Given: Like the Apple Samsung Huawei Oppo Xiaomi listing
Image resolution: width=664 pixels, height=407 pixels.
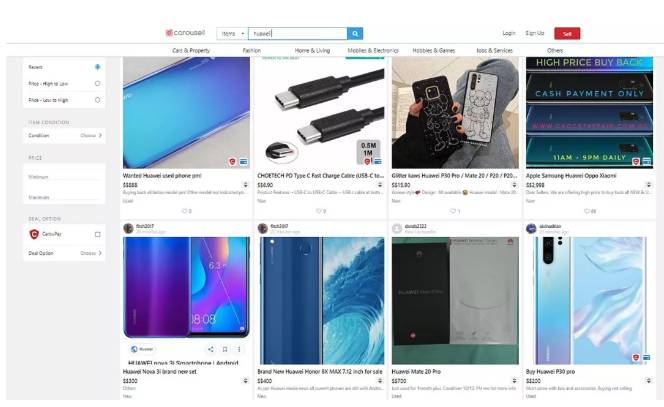Looking at the screenshot, I should 588,211.
